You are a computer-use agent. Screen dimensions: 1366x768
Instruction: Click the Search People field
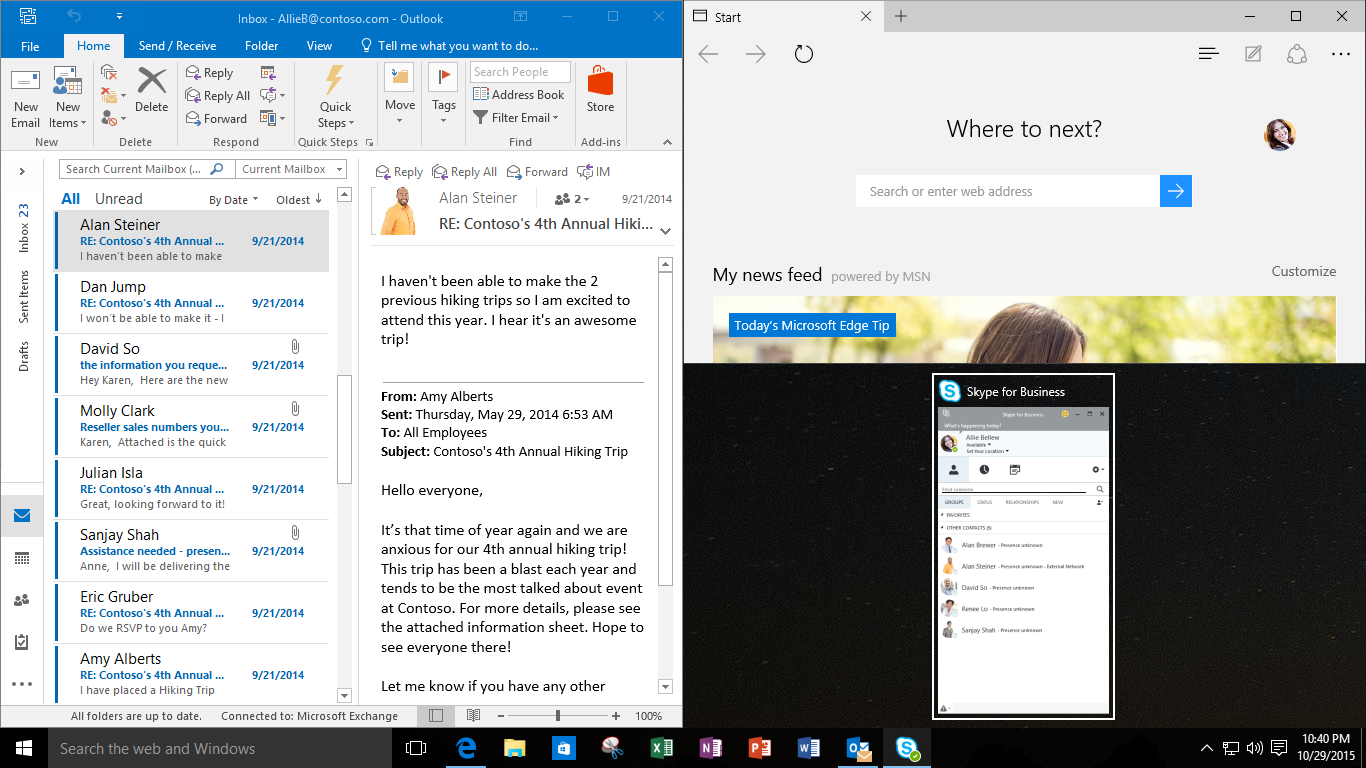(x=520, y=72)
